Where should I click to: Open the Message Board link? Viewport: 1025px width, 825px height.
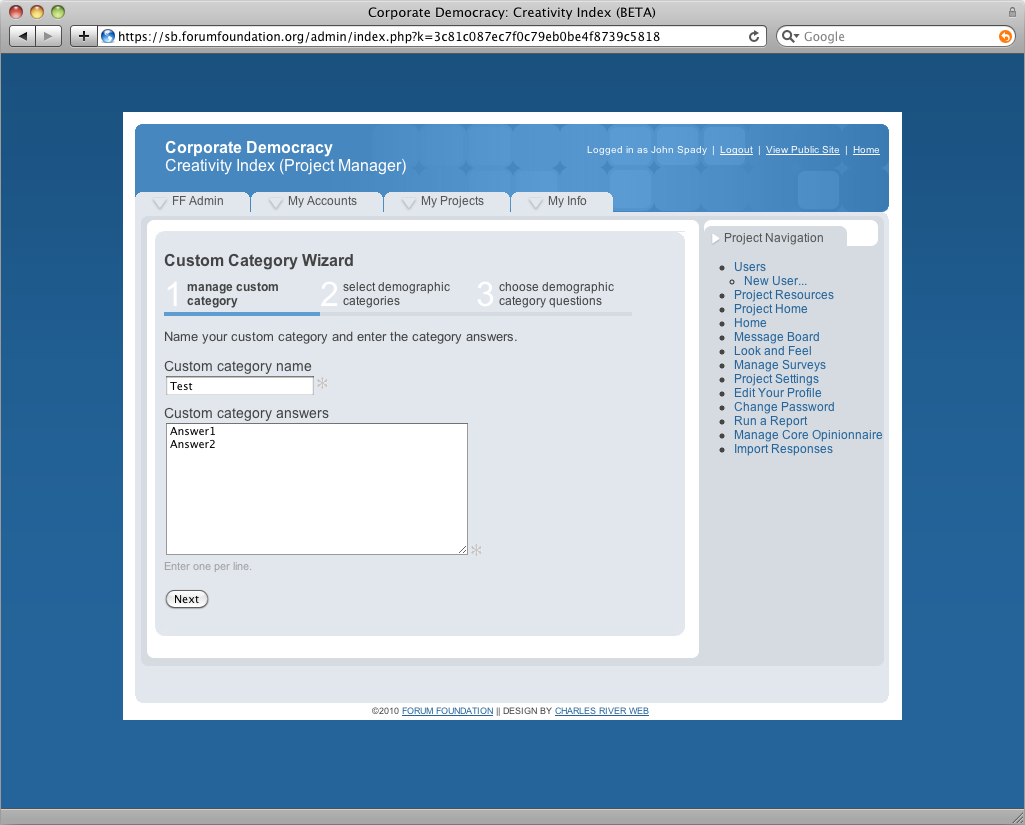coord(776,337)
